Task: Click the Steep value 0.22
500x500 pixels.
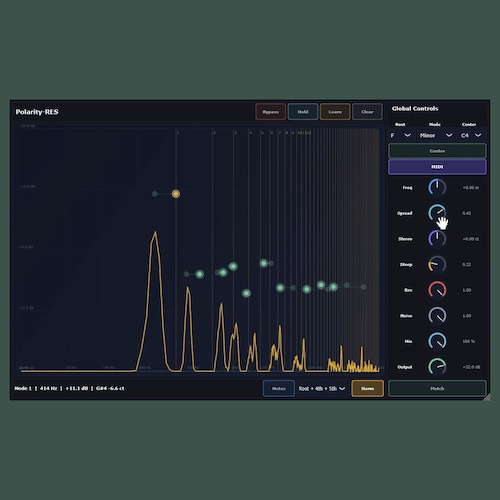Action: click(x=467, y=264)
